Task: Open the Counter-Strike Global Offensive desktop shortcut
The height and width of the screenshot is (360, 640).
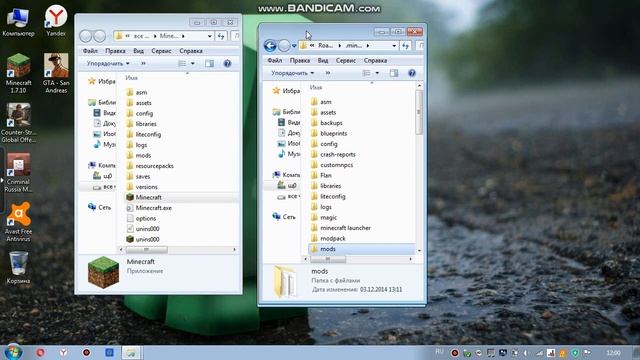Action: tap(18, 123)
